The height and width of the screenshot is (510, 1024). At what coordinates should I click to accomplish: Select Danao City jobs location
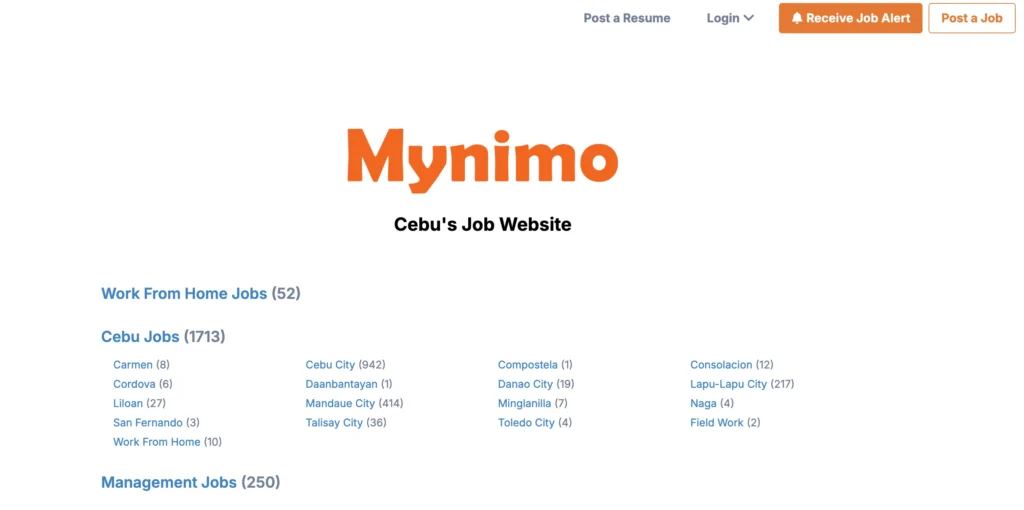525,384
